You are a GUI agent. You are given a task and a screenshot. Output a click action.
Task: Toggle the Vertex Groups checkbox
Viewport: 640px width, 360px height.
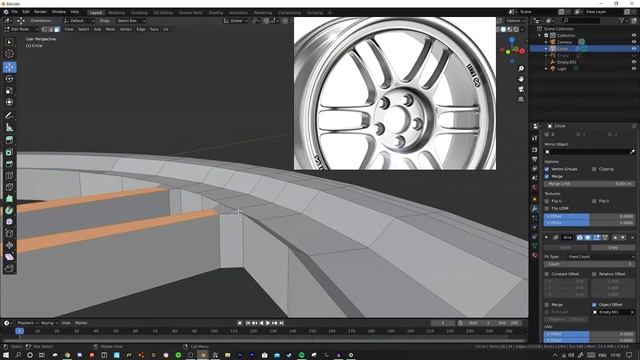coord(547,169)
